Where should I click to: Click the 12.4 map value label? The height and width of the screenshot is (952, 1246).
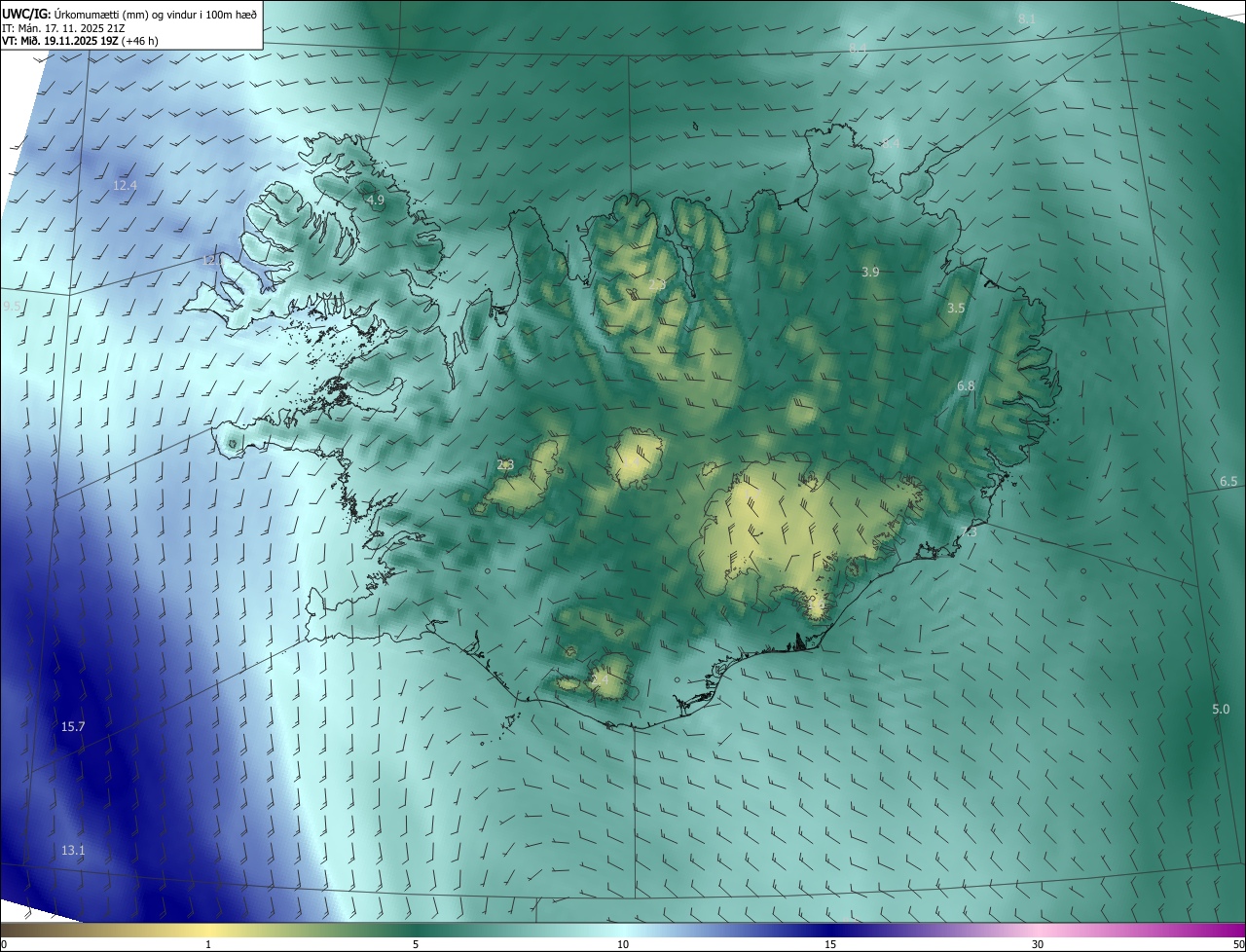[126, 185]
